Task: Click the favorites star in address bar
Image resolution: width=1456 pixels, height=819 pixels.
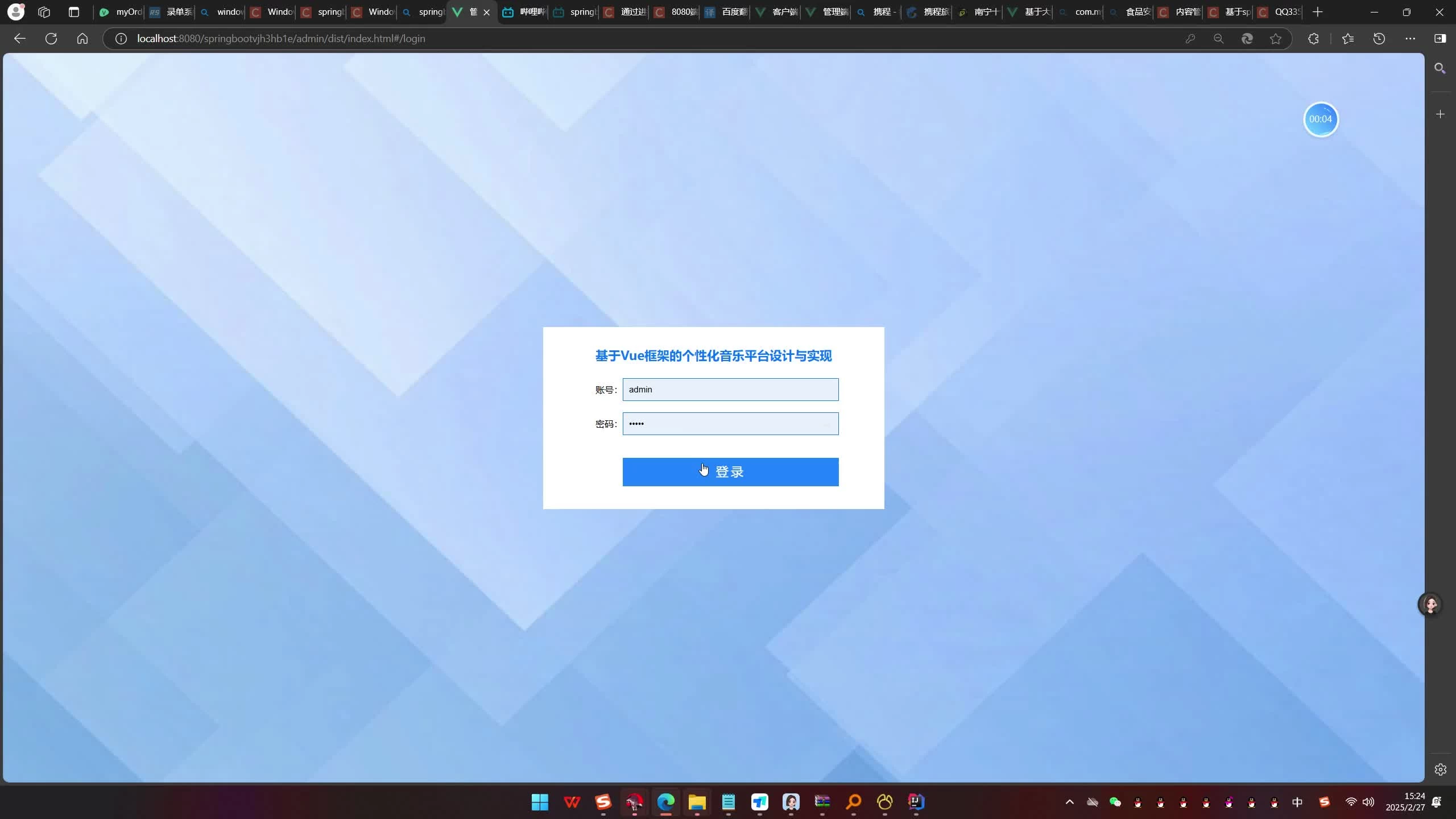Action: pyautogui.click(x=1276, y=39)
